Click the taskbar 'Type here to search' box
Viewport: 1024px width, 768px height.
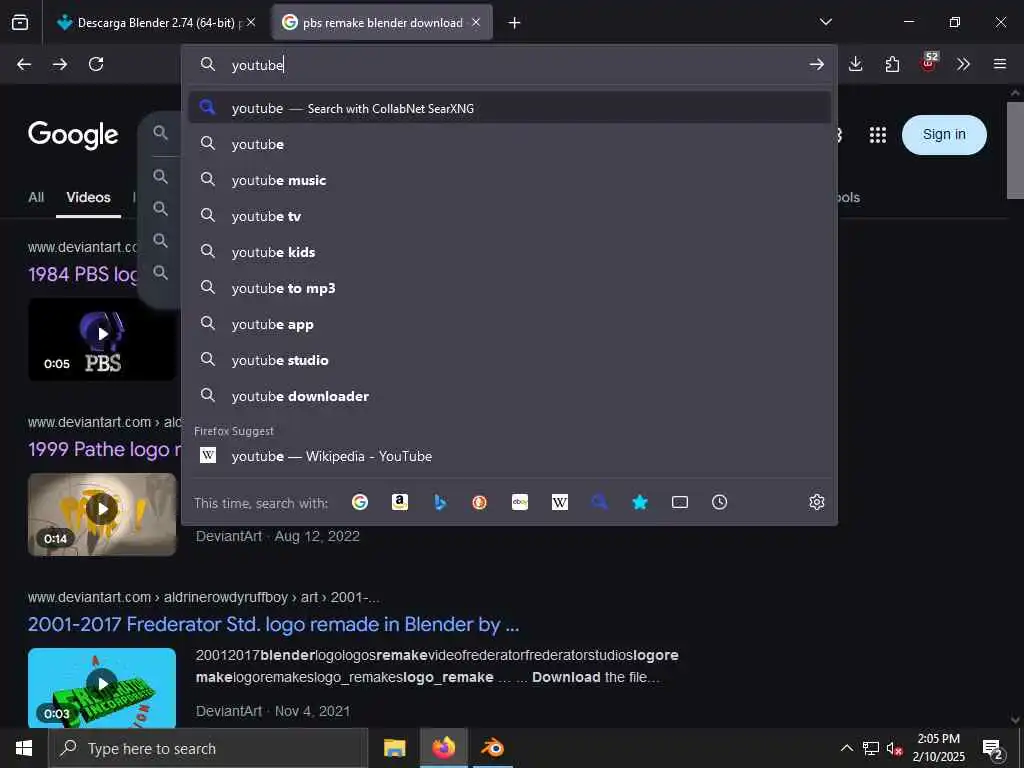[208, 748]
